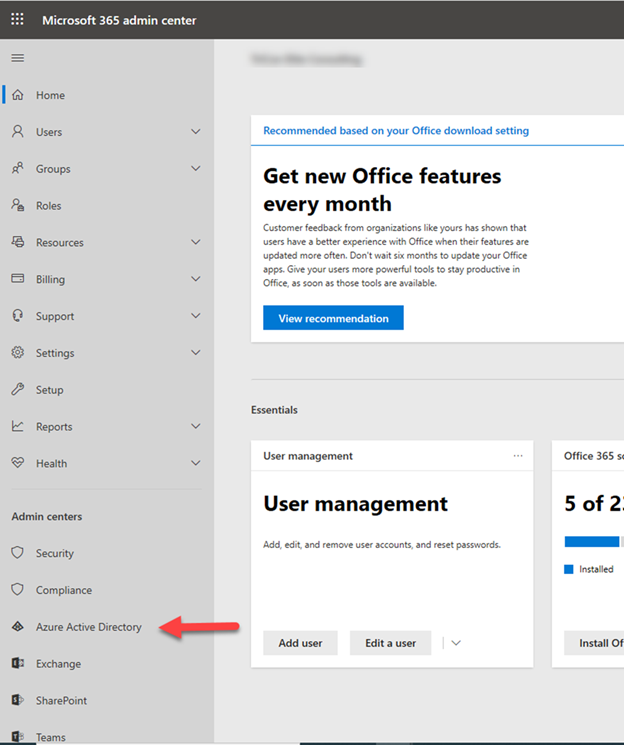Click the SharePoint admin center icon

(18, 700)
